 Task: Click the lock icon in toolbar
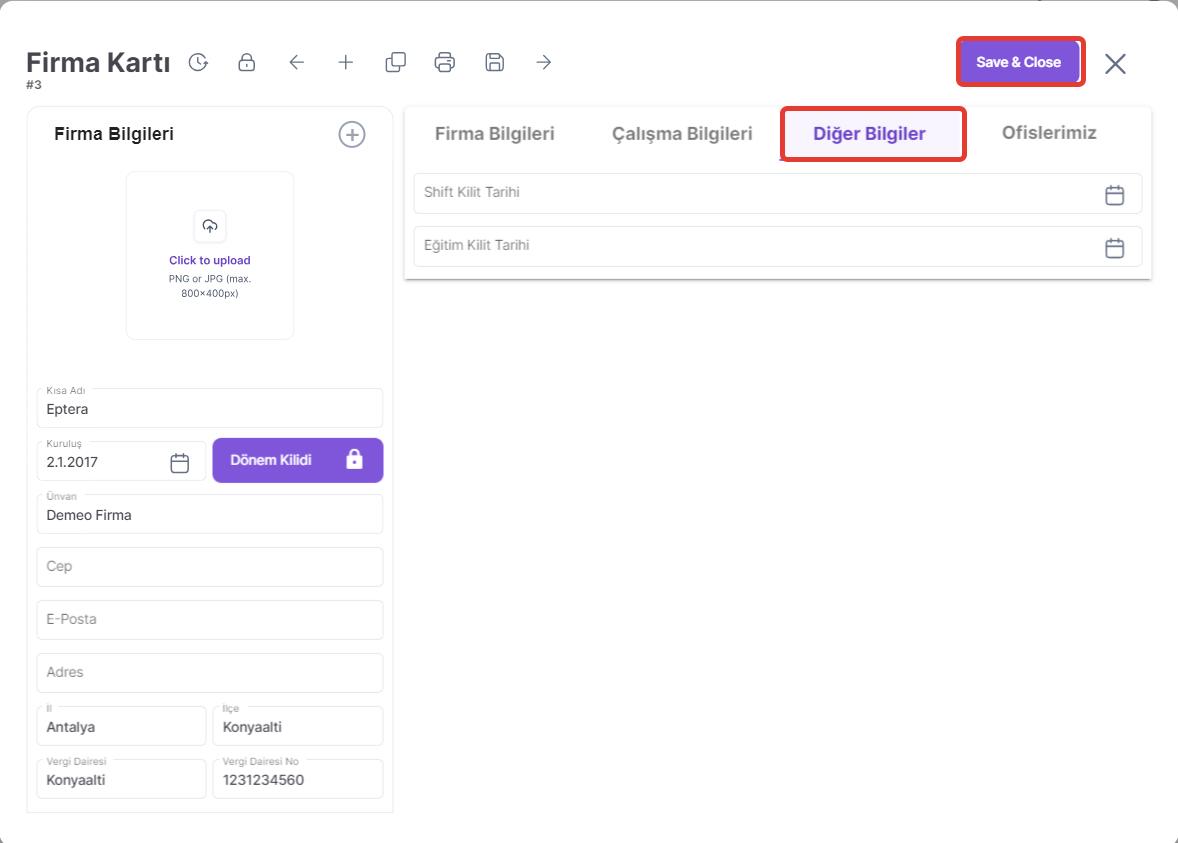pos(246,62)
